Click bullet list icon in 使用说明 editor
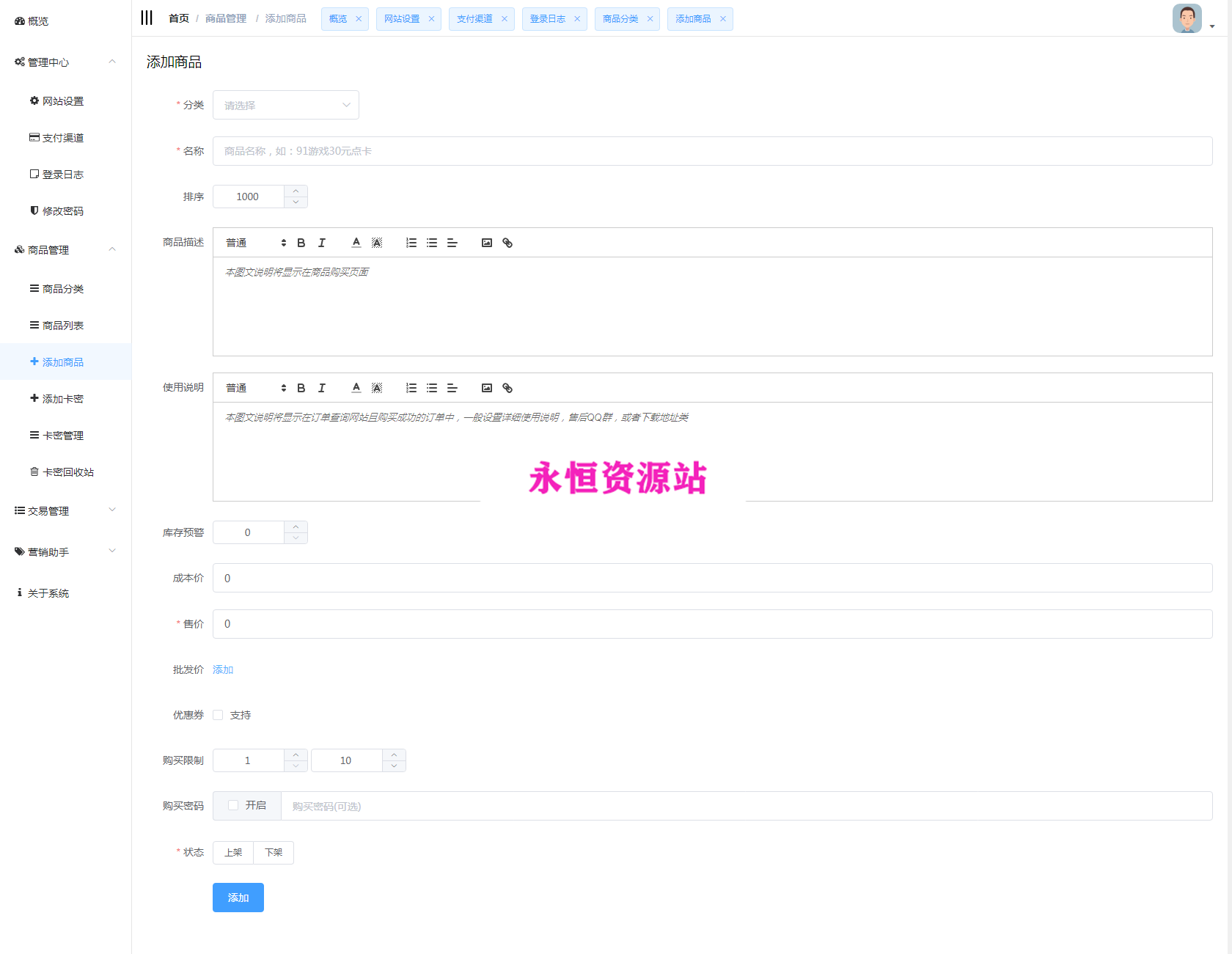The width and height of the screenshot is (1232, 954). [432, 388]
